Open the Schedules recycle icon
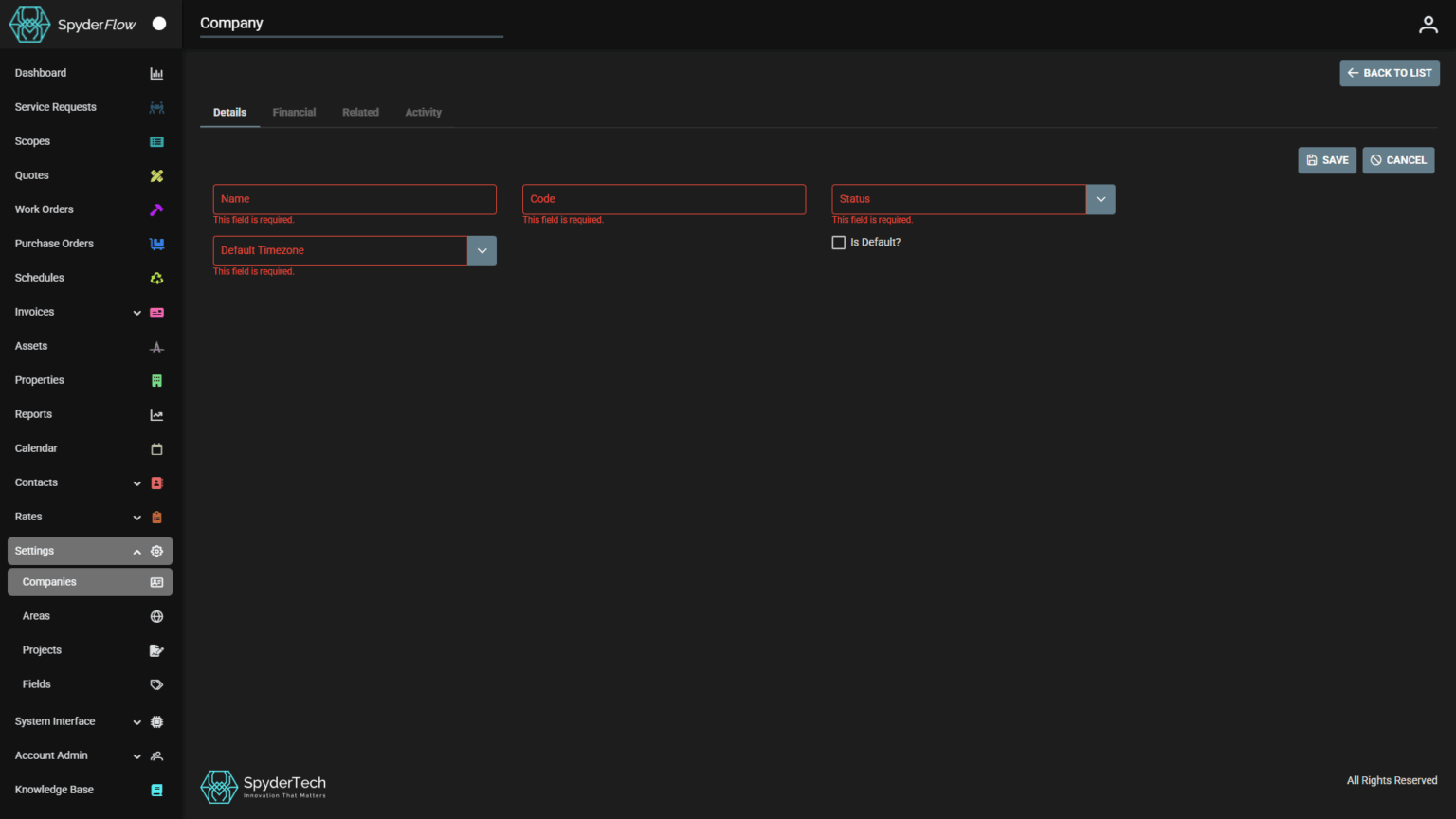 [156, 278]
